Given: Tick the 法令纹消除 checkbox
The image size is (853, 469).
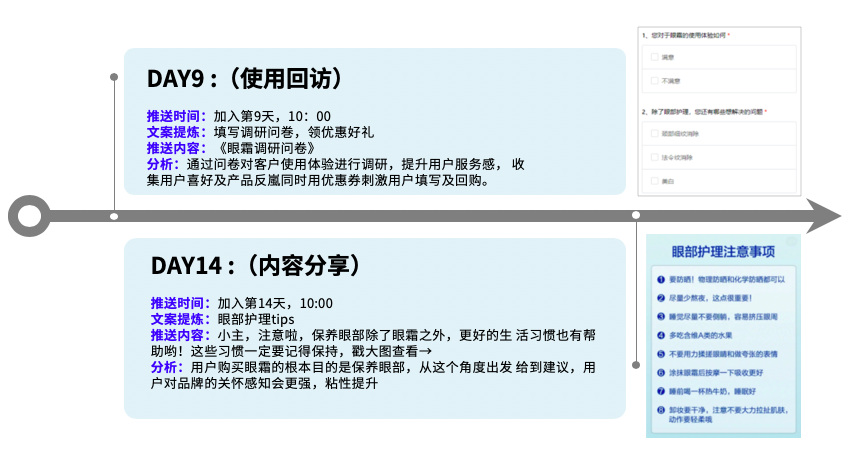Looking at the screenshot, I should [655, 156].
